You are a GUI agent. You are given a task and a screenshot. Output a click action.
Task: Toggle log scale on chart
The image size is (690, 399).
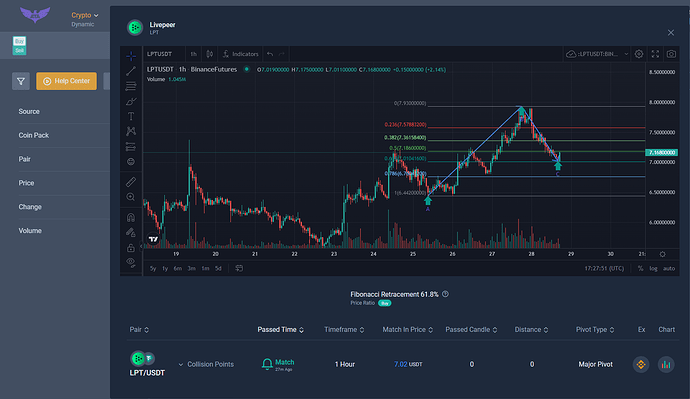pos(653,268)
